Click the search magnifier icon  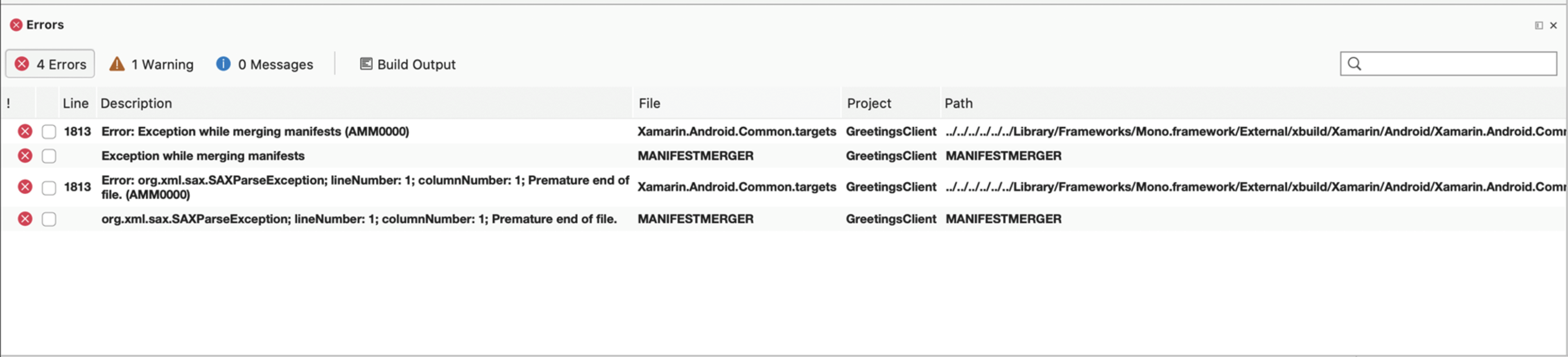tap(1354, 63)
